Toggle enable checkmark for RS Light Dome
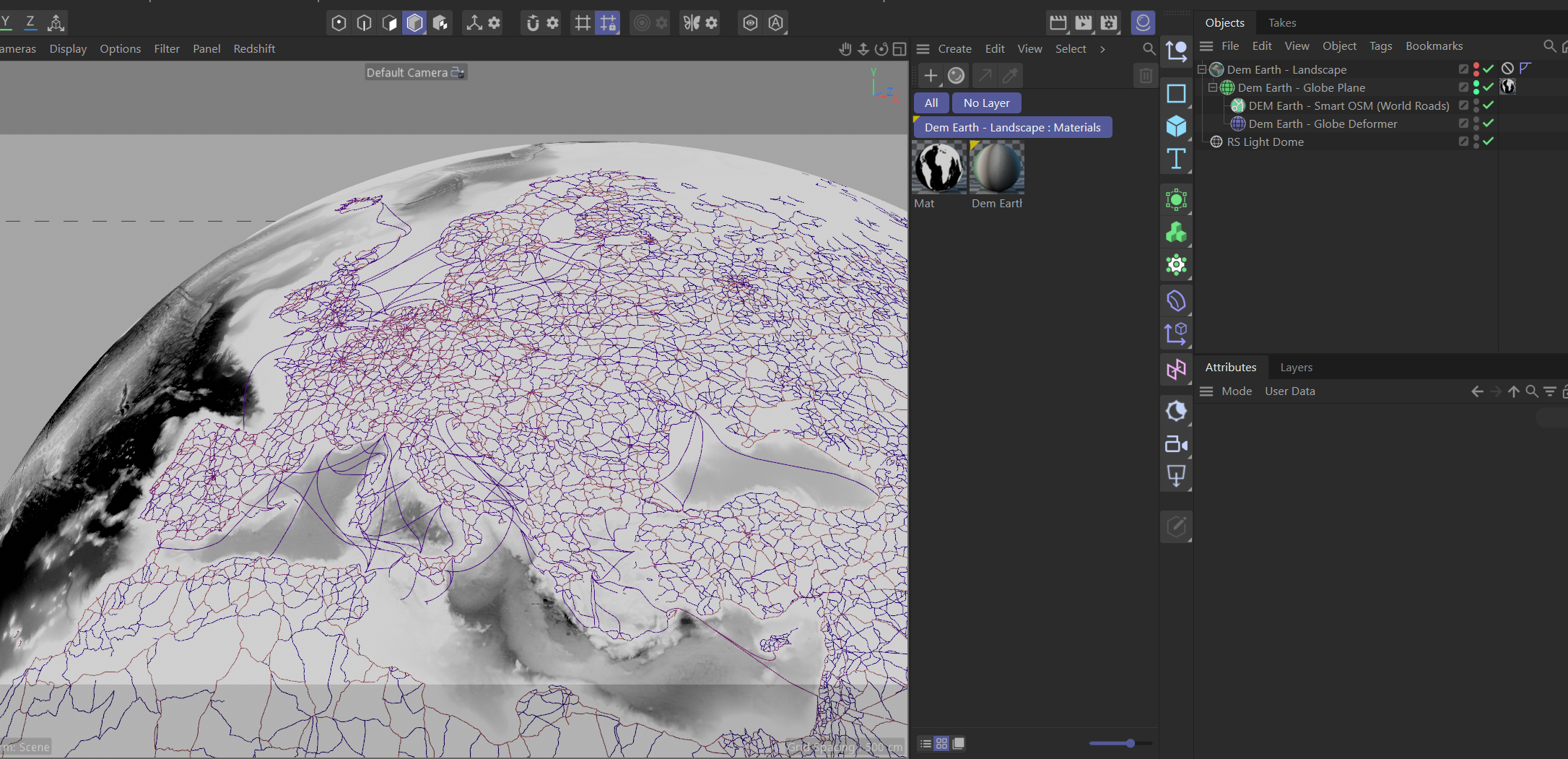 click(x=1488, y=142)
